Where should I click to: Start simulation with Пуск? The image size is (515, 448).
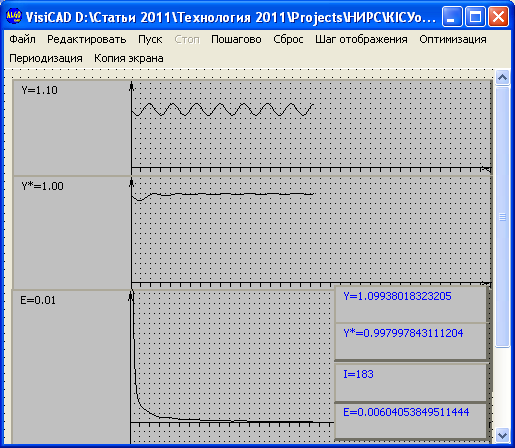(150, 39)
